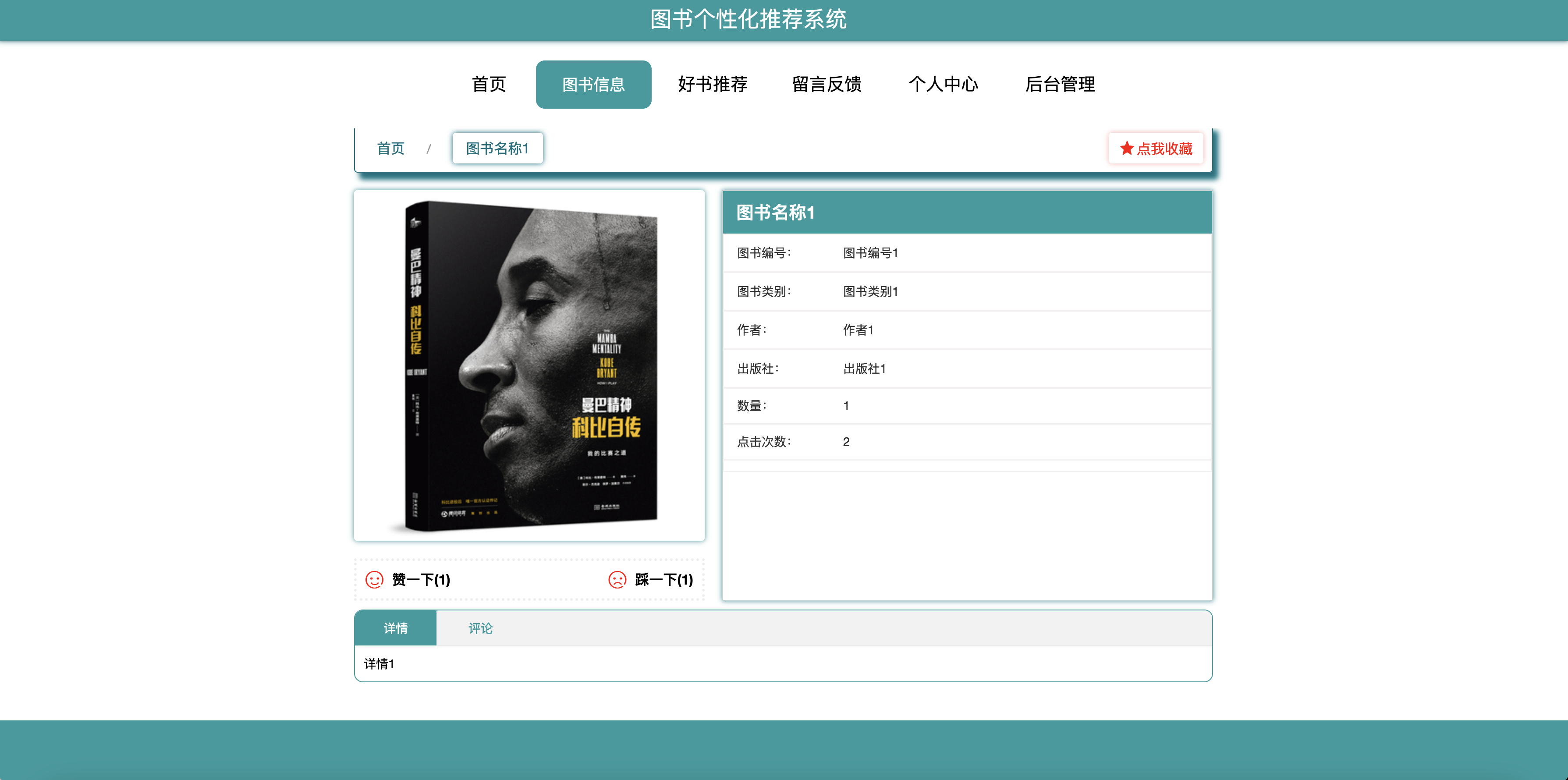Click the 点击次数: label

(764, 442)
